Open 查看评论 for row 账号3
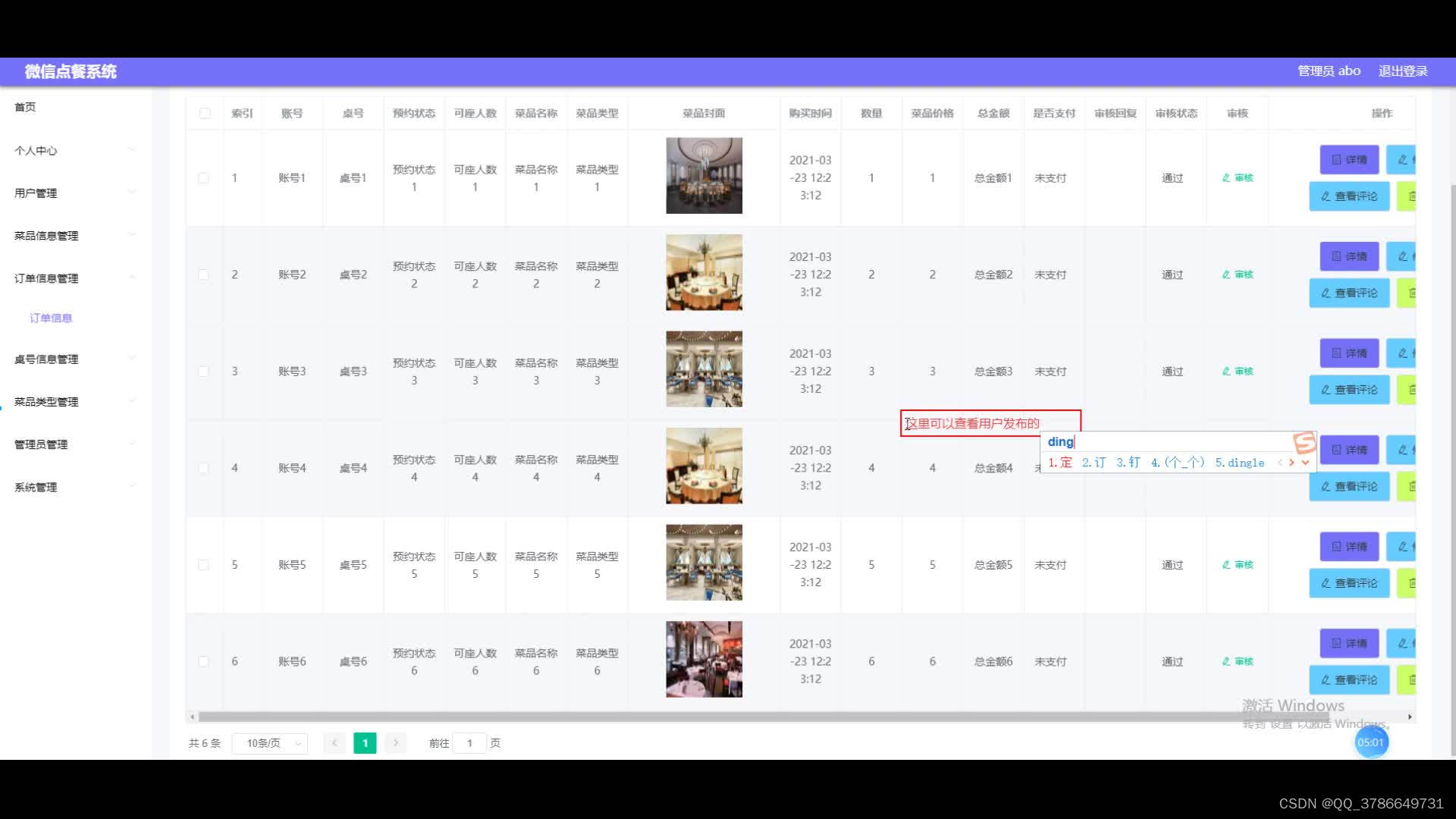The width and height of the screenshot is (1456, 819). click(x=1349, y=390)
